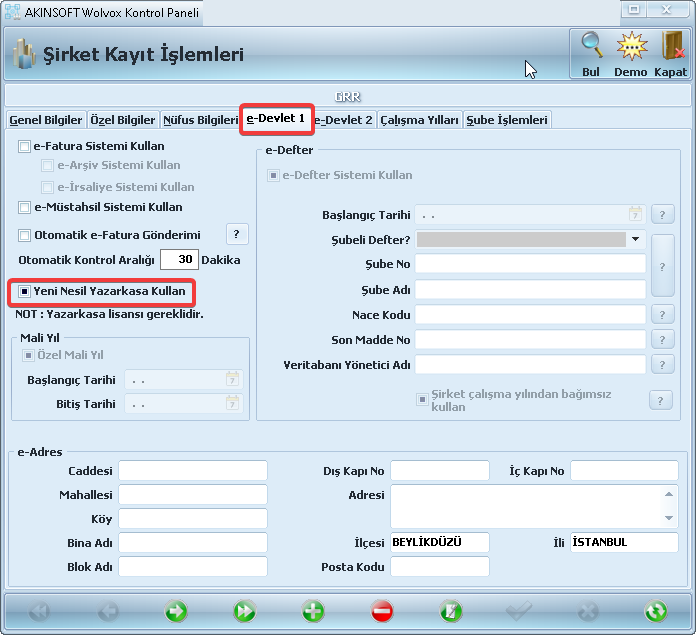The width and height of the screenshot is (696, 635).
Task: Toggle Yeni Nesil Yazarkasa Kullan checkbox
Action: [24, 292]
